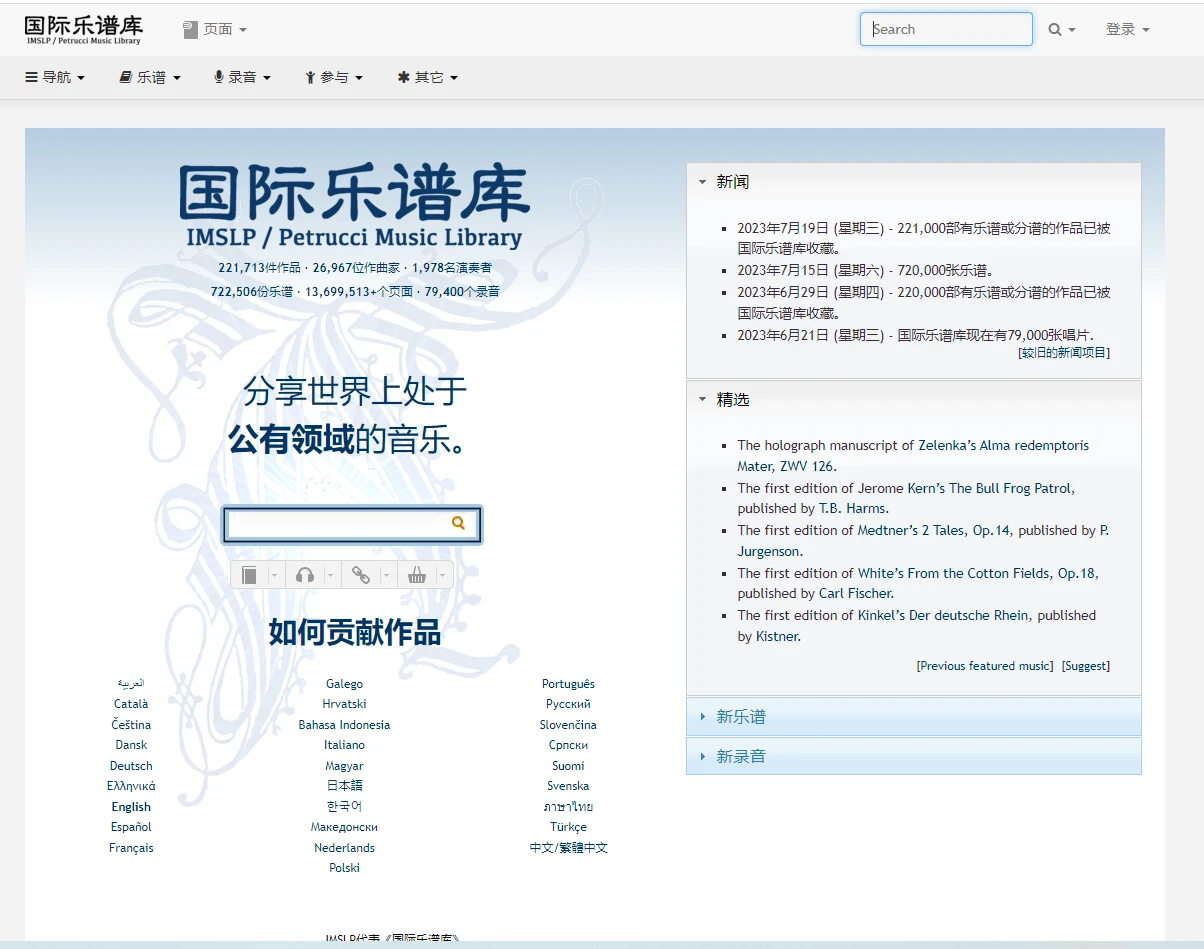Switch language to Hrvatski
Screen dimensions: 1204x949
[344, 704]
